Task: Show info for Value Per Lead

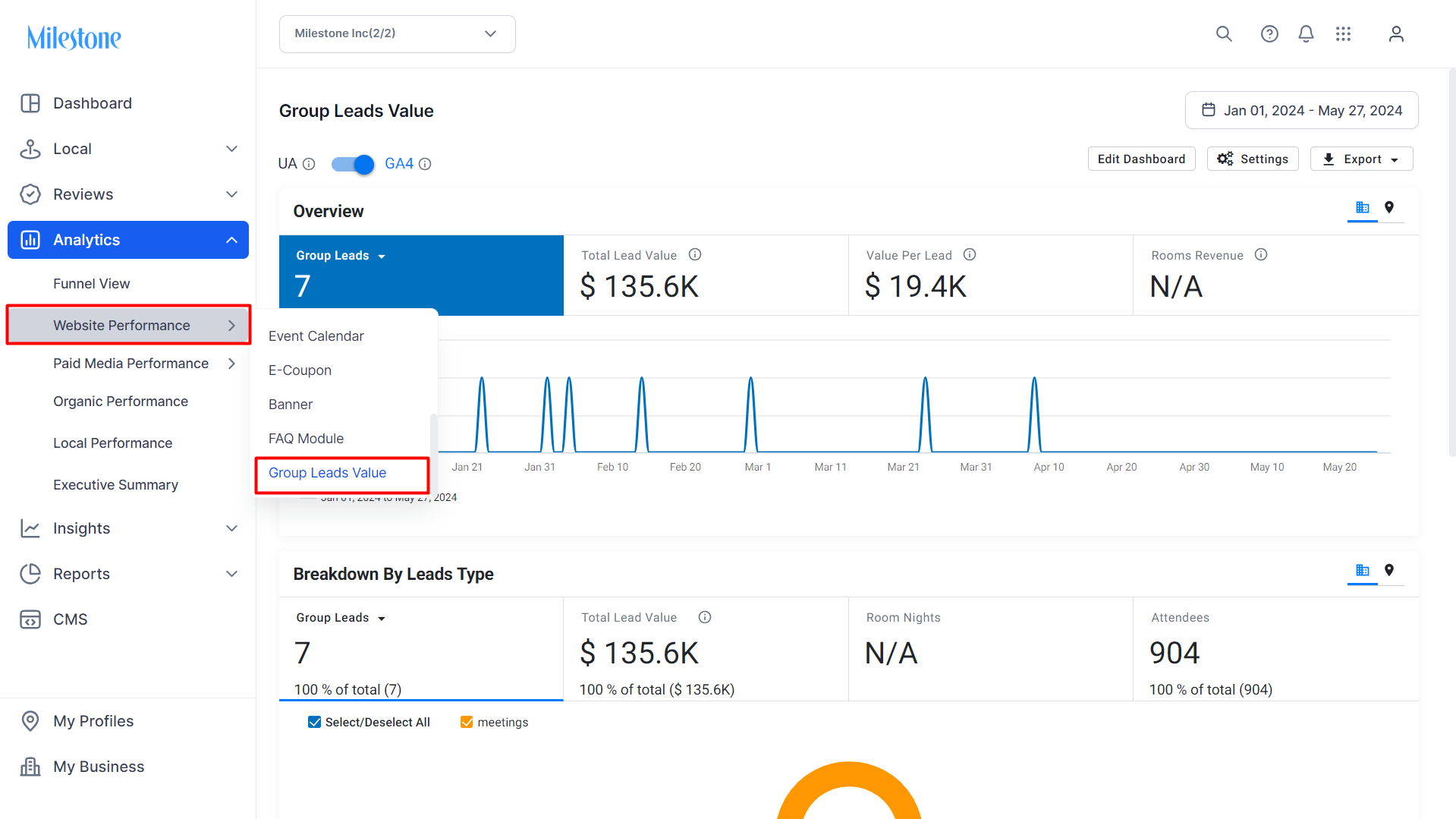Action: (x=970, y=255)
